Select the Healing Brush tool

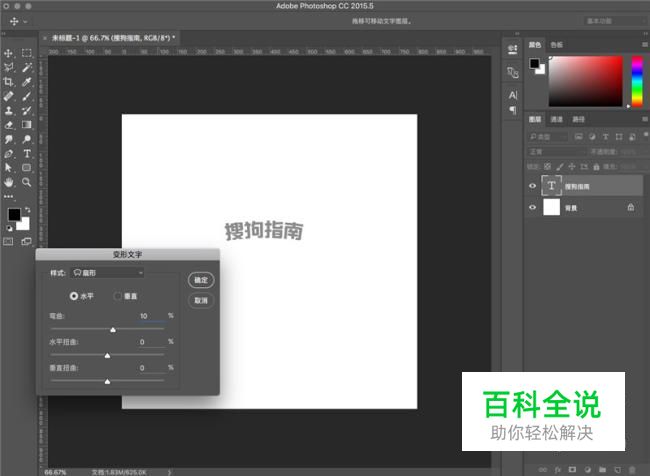[x=8, y=96]
